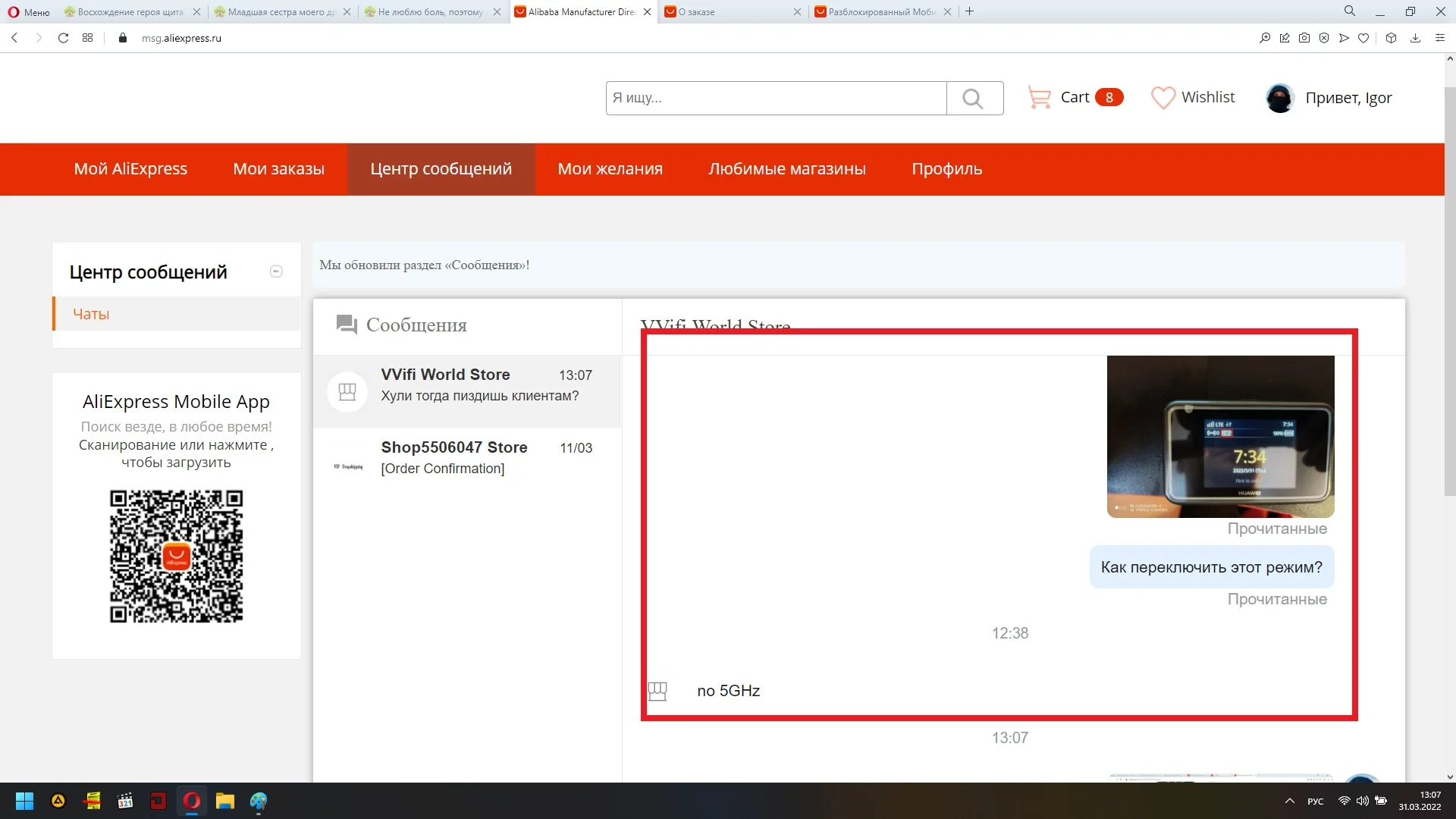The height and width of the screenshot is (819, 1456).
Task: Select Чаты in the sidebar
Action: (91, 314)
